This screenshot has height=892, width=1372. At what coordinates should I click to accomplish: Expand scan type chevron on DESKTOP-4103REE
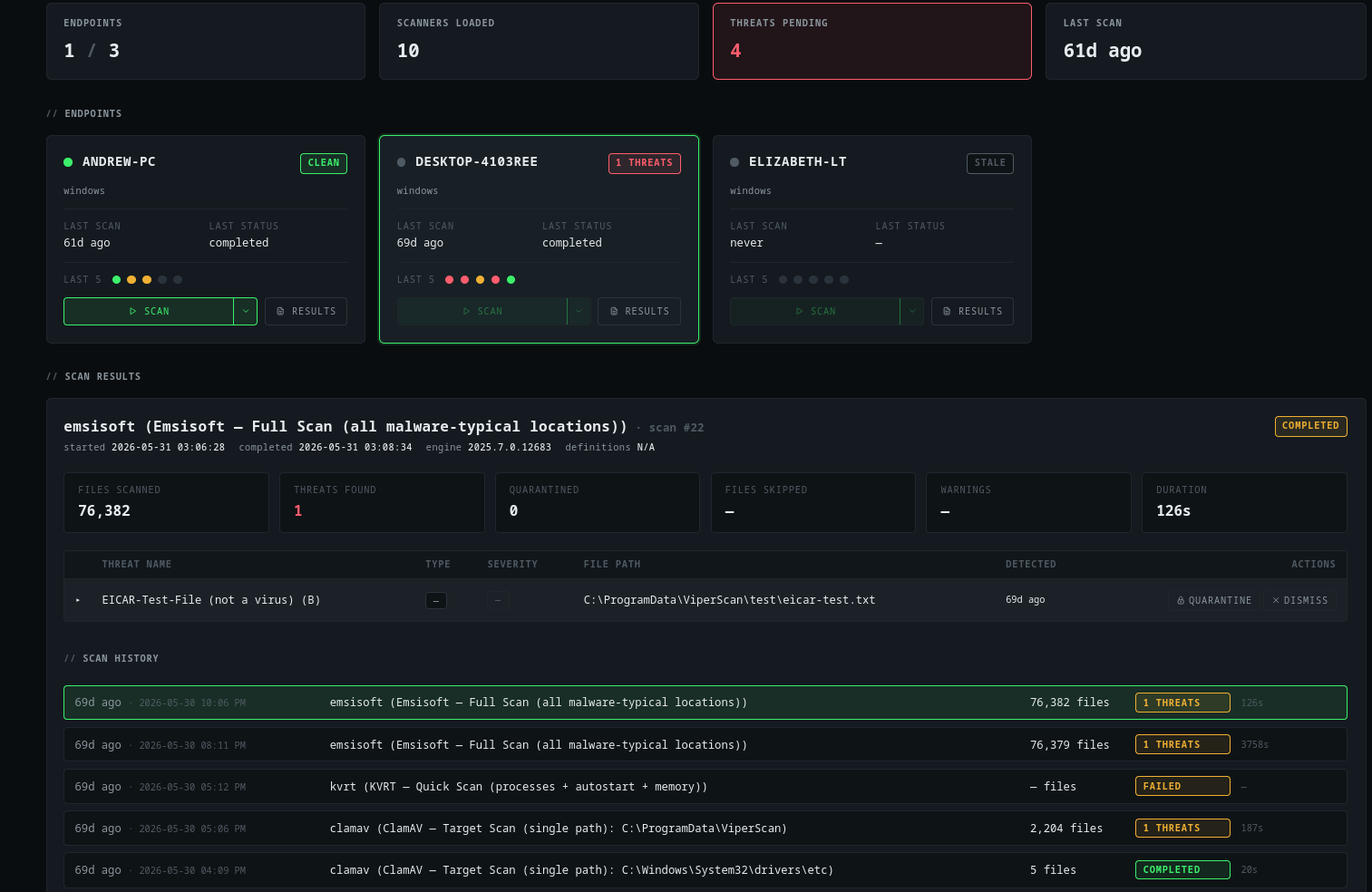pyautogui.click(x=579, y=311)
